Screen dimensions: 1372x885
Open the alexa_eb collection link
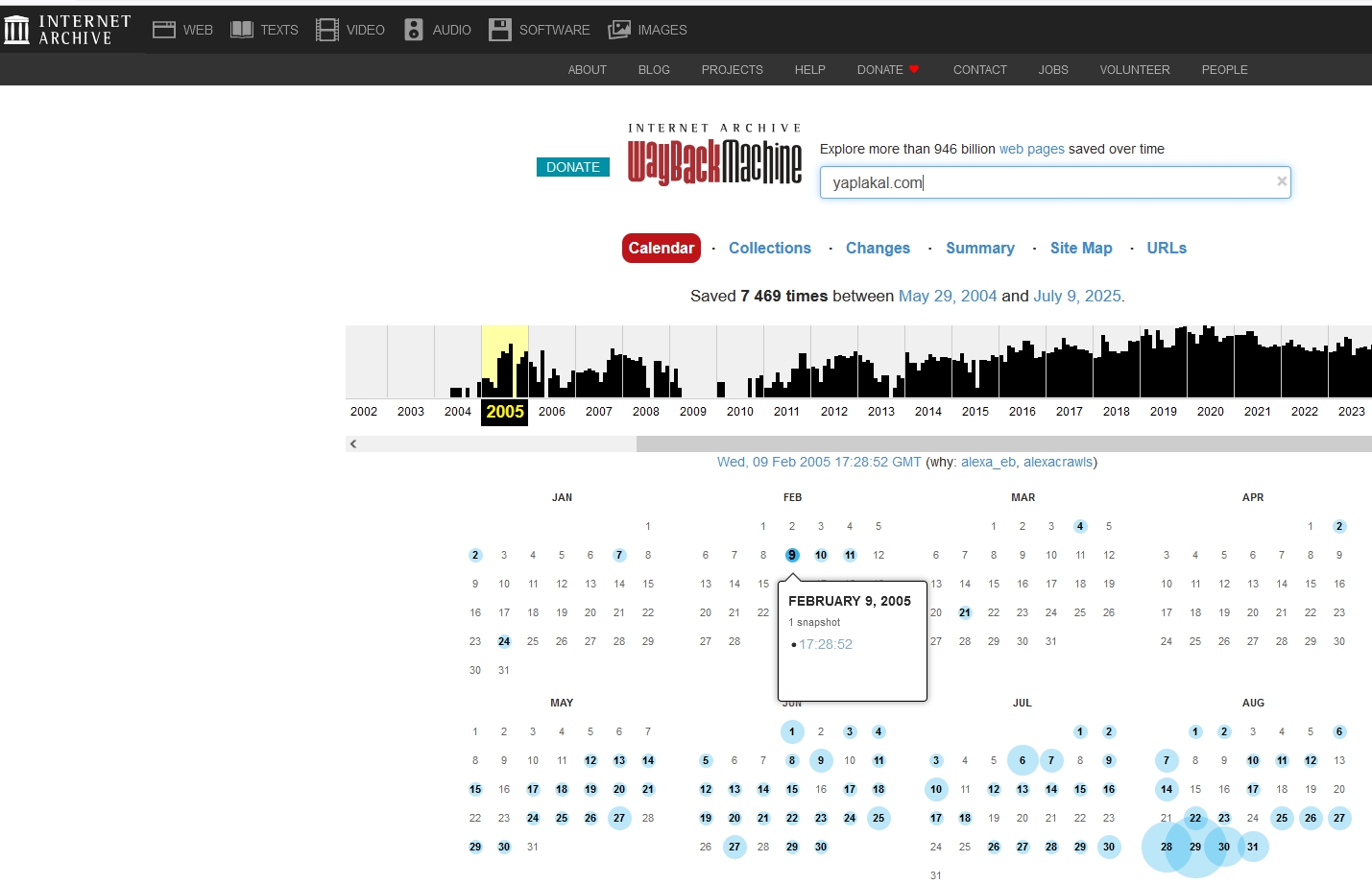[988, 462]
